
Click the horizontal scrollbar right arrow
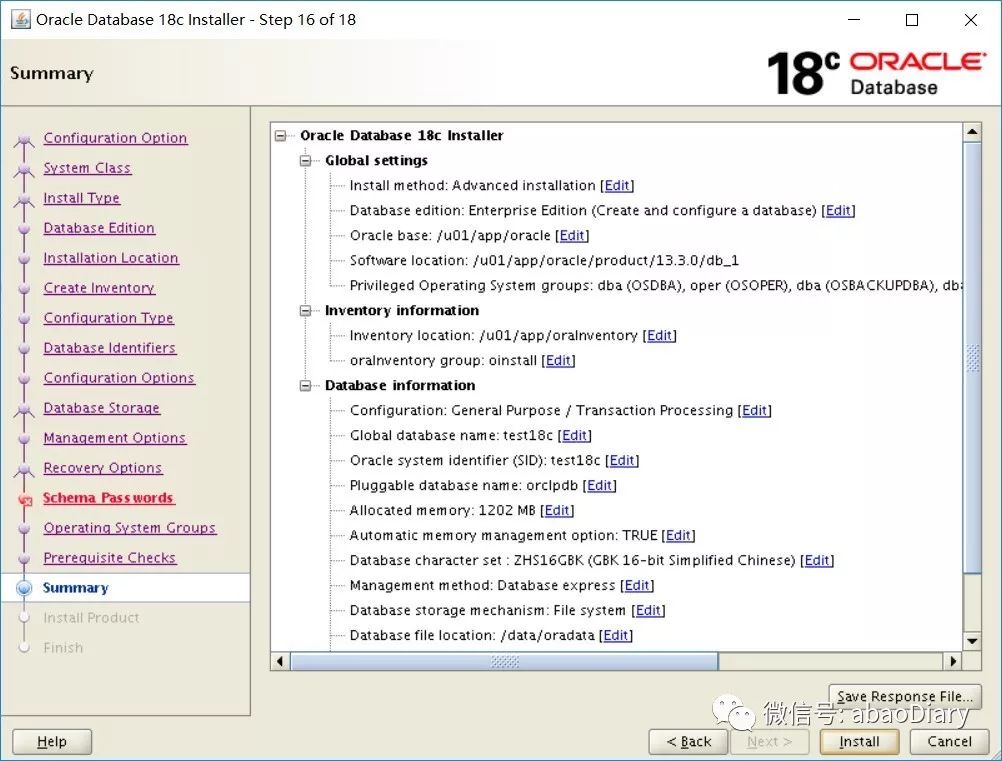pos(953,661)
